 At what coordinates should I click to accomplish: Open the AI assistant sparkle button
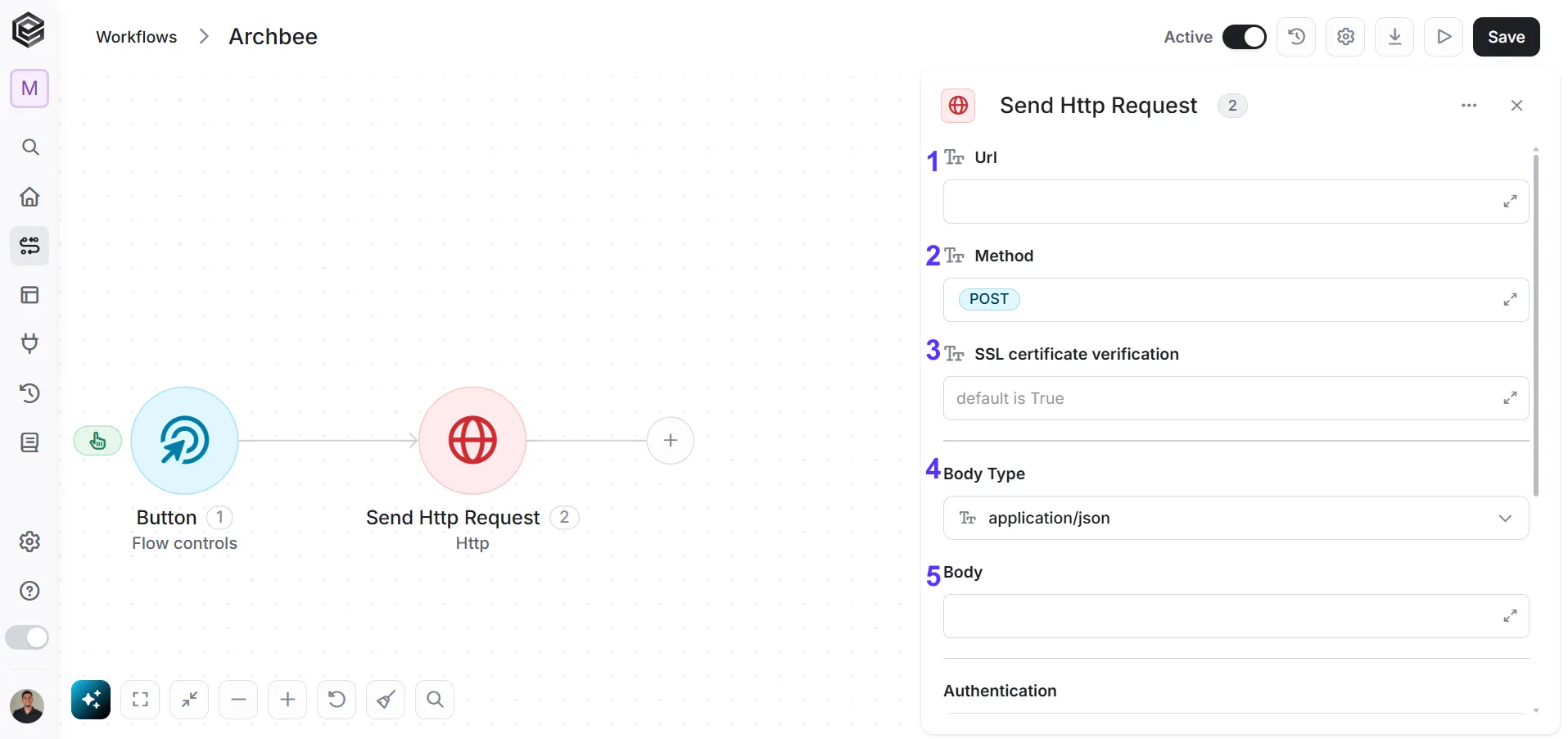pos(91,700)
